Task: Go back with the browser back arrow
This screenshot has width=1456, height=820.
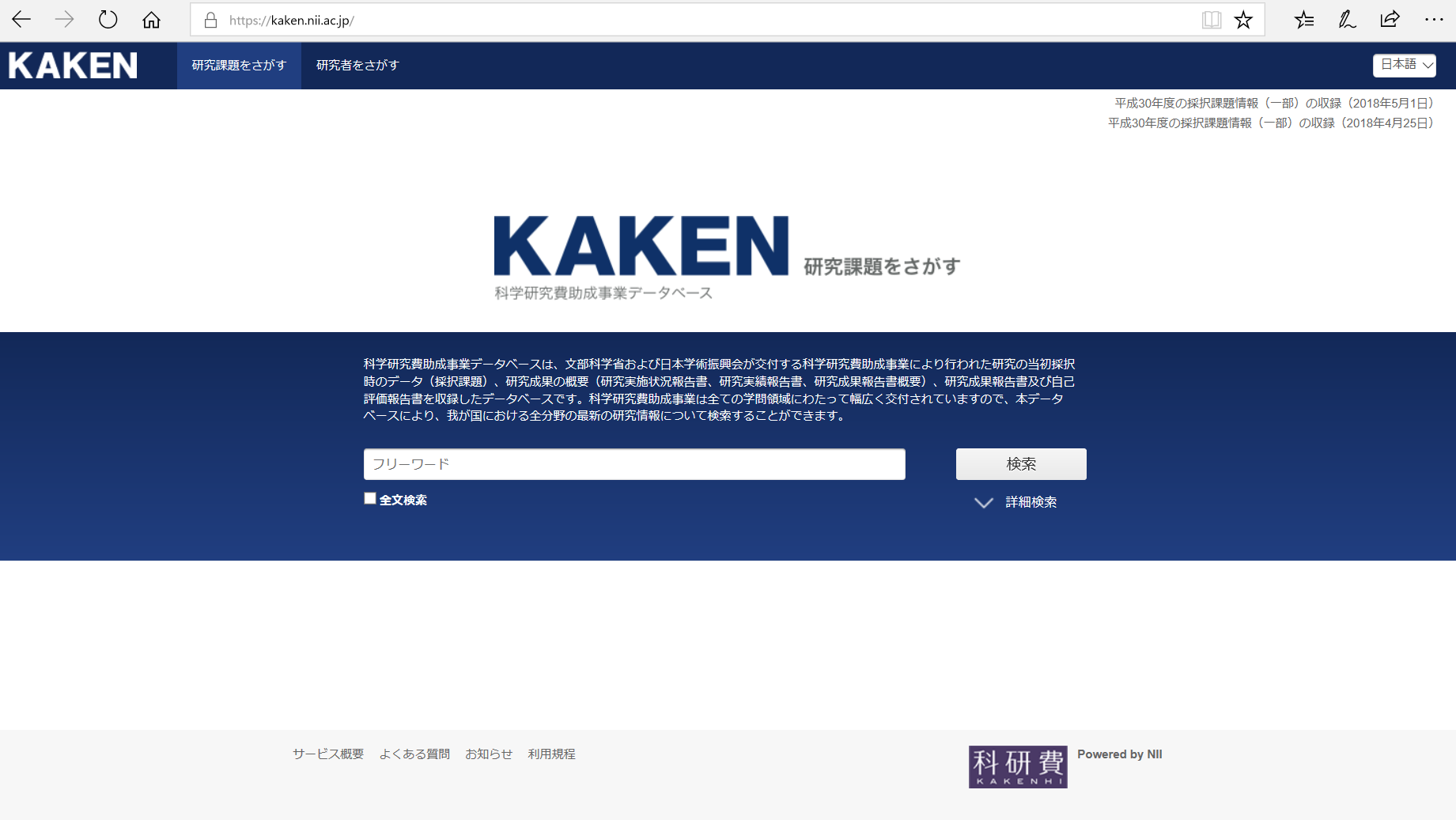Action: [x=21, y=20]
